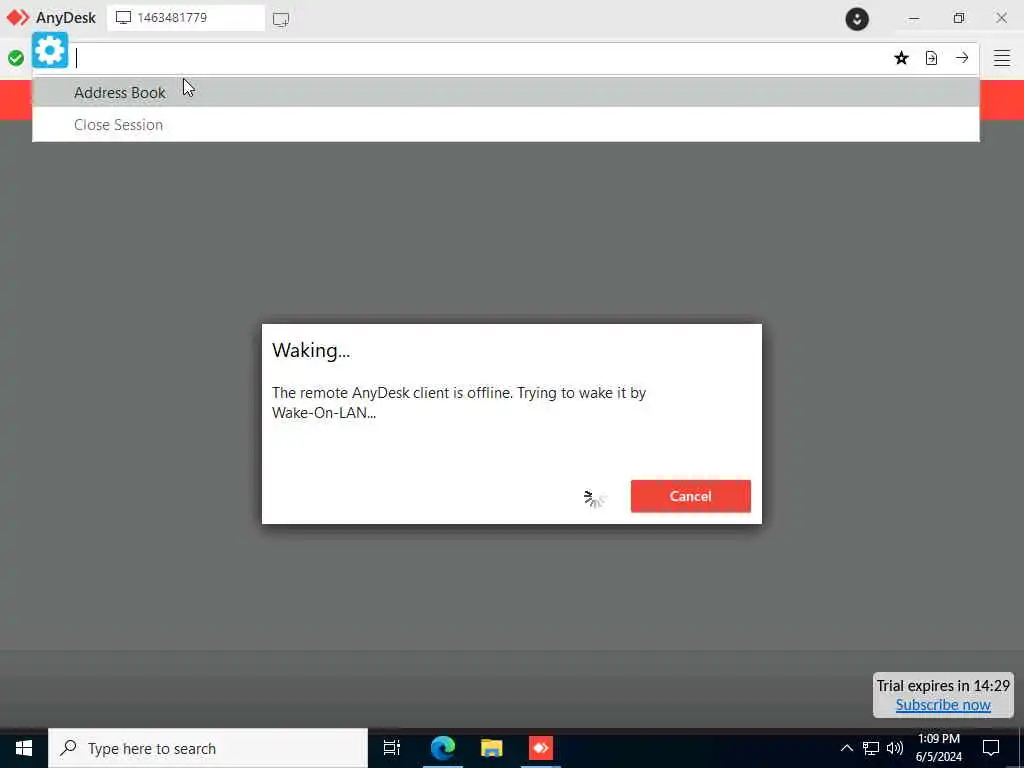Click the connect arrow icon
This screenshot has height=768, width=1024.
click(962, 58)
